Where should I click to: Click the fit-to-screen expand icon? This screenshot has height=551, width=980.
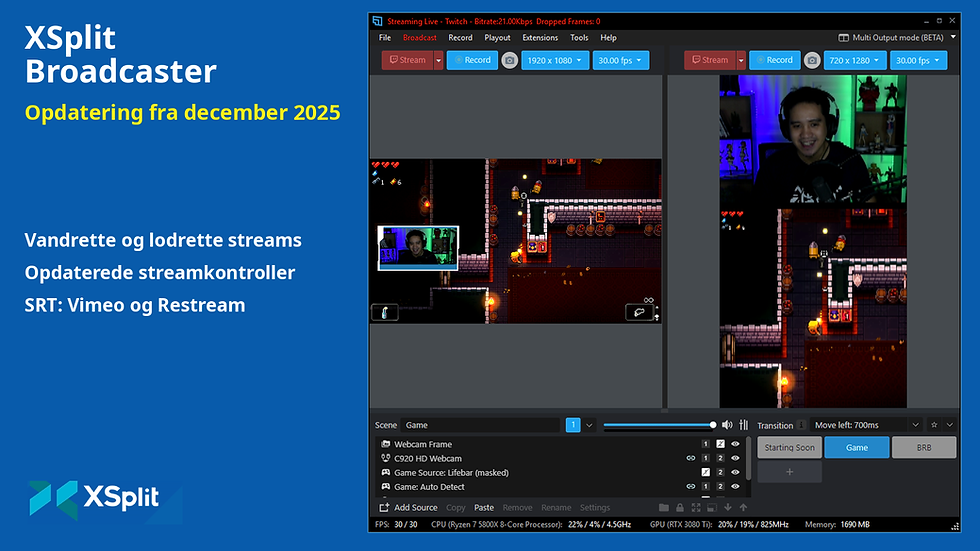click(x=696, y=507)
